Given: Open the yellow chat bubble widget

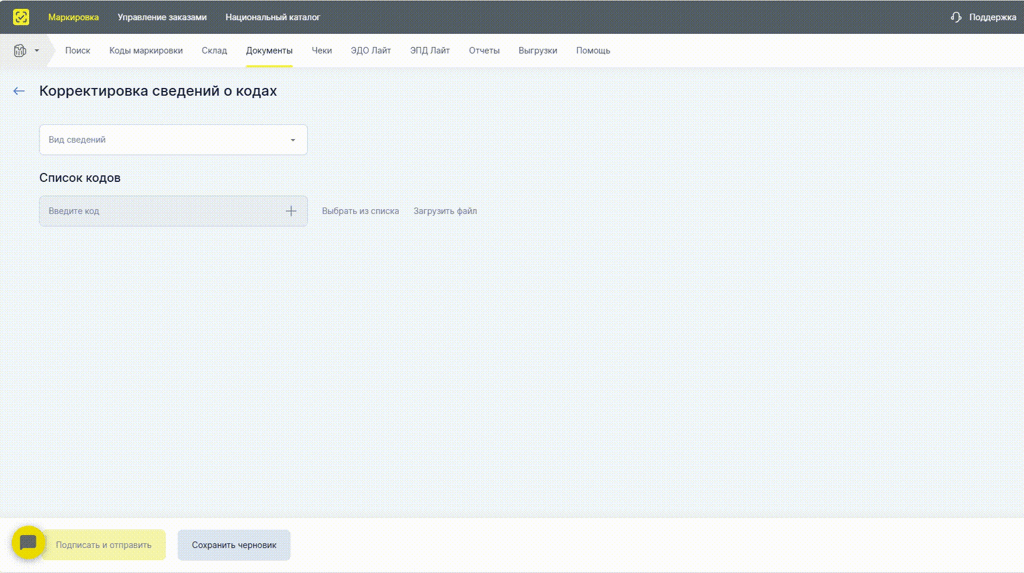Looking at the screenshot, I should click(x=28, y=543).
